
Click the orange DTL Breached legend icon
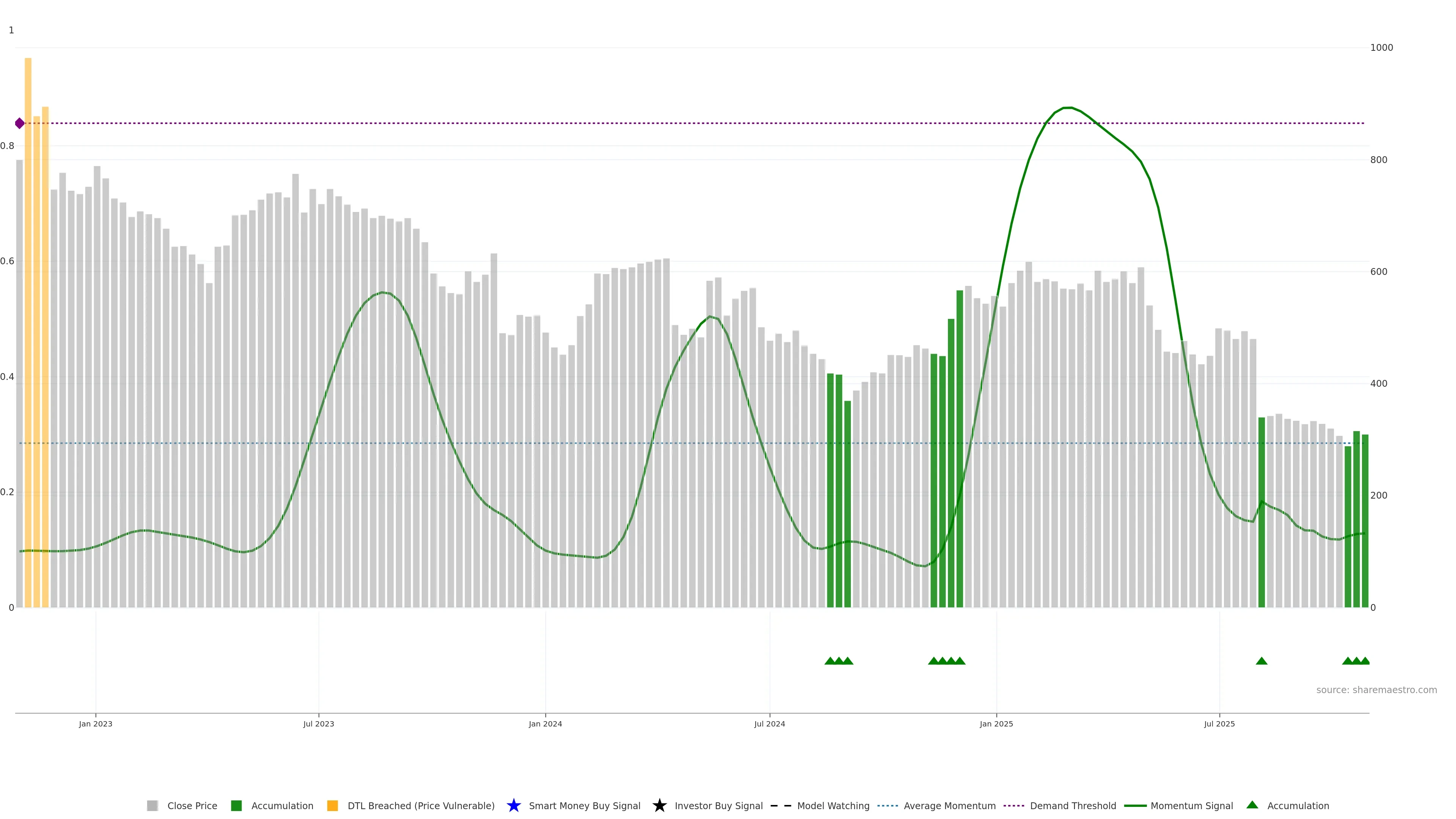[x=333, y=805]
